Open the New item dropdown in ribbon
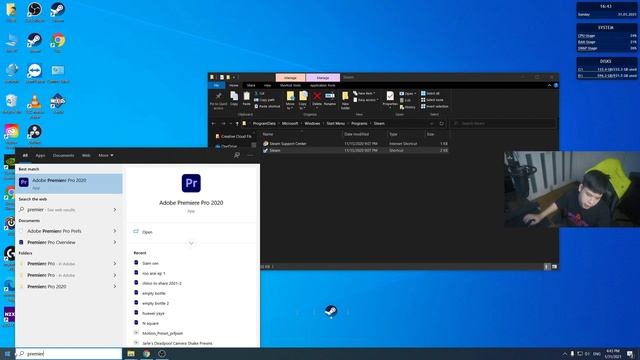 tap(364, 93)
